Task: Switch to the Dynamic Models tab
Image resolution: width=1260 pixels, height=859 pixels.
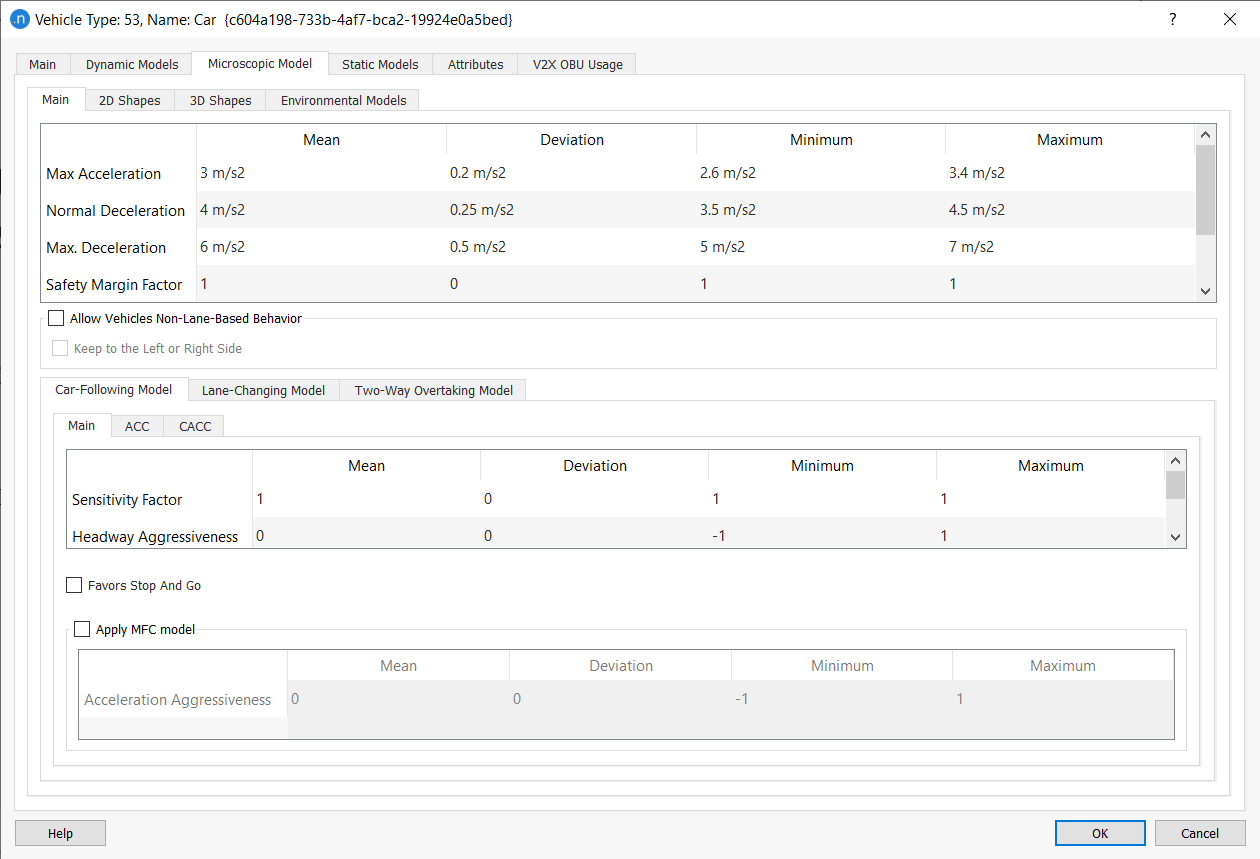Action: tap(130, 63)
